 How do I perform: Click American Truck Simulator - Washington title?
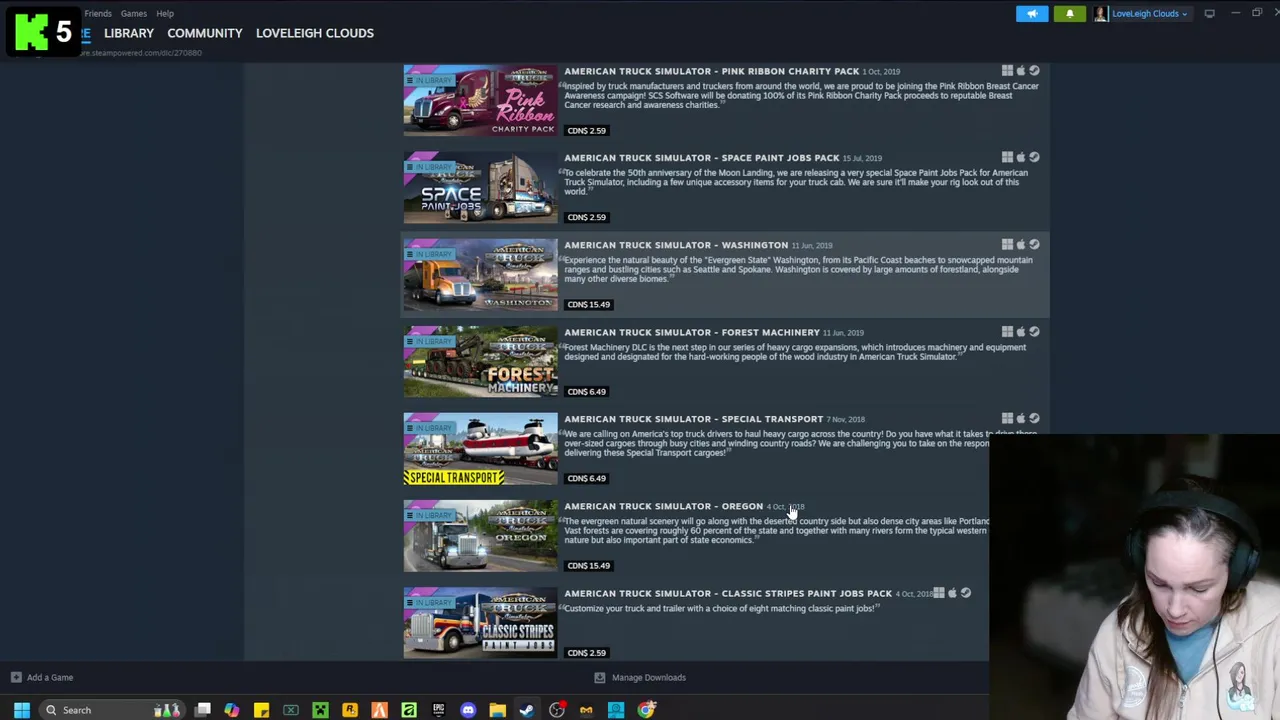676,245
